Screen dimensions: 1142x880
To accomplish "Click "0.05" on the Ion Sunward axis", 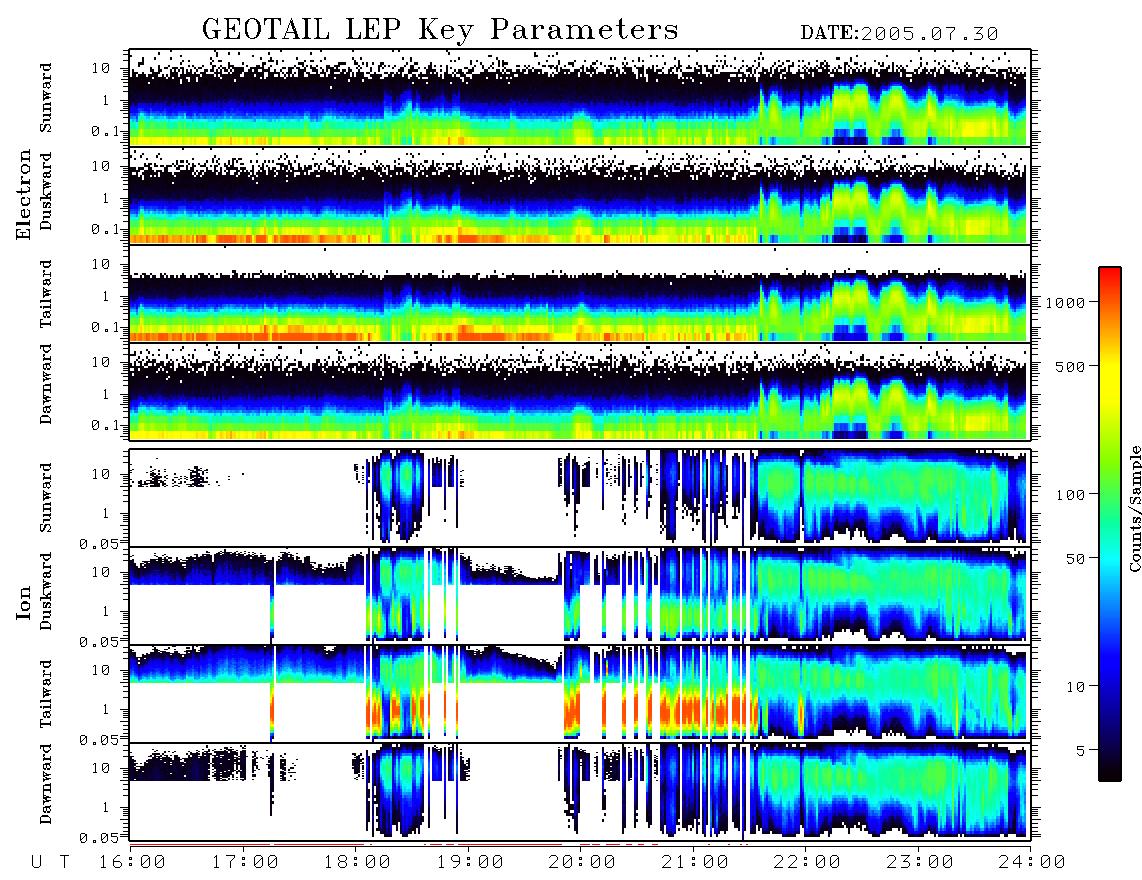I will tap(99, 543).
